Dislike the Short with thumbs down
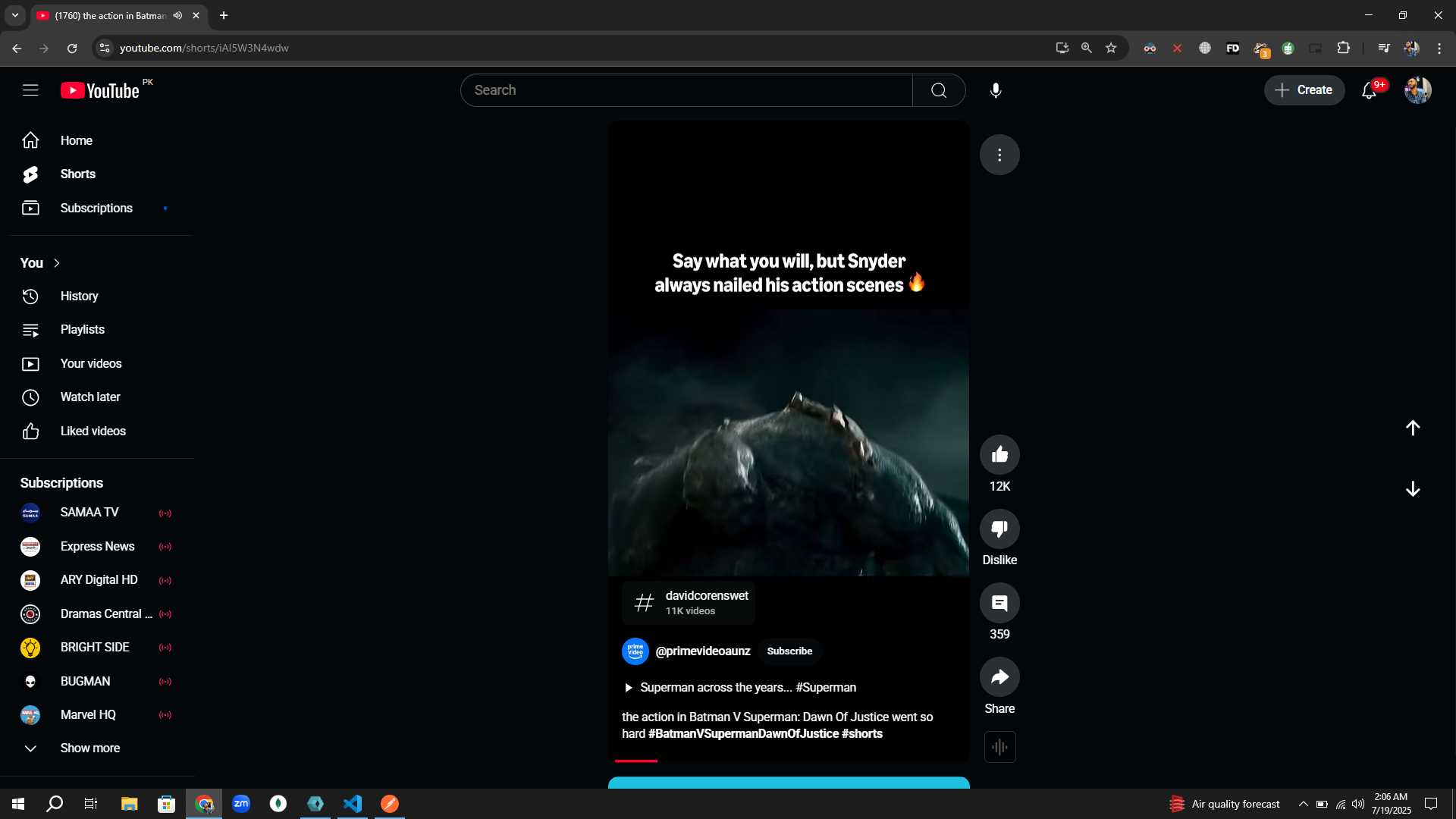 pos(999,529)
